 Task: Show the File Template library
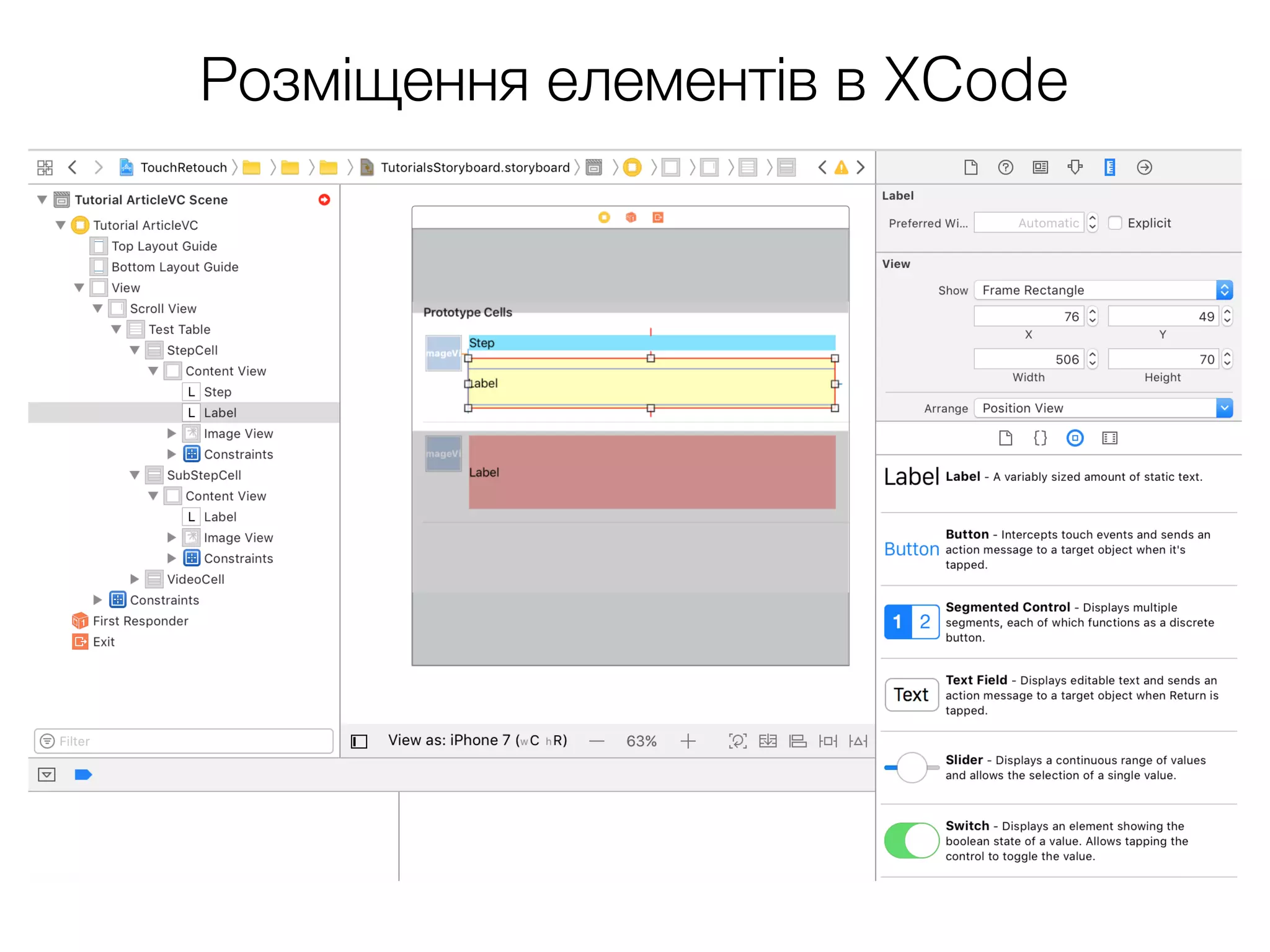1006,438
